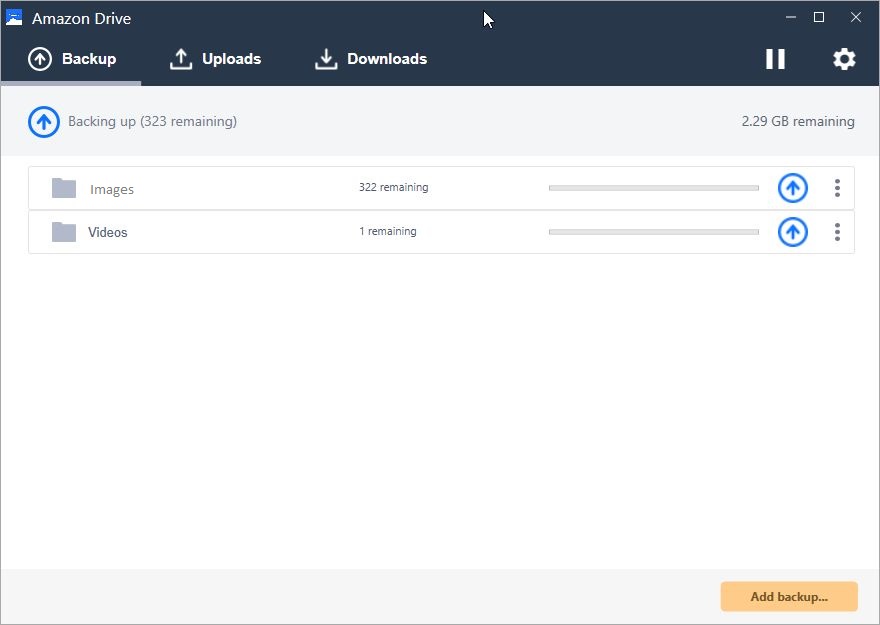Switch to the Uploads tab
This screenshot has height=625, width=880.
216,59
